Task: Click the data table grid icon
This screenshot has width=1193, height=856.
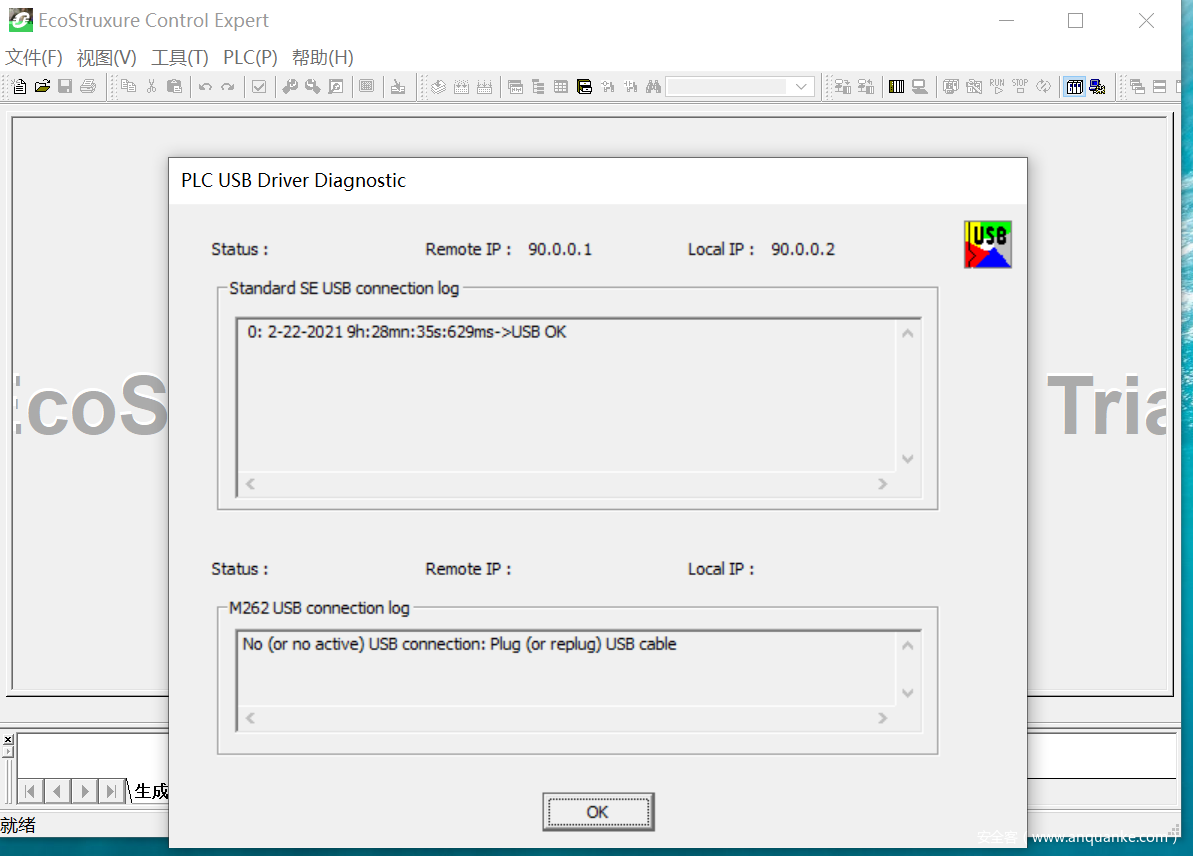Action: pyautogui.click(x=561, y=87)
